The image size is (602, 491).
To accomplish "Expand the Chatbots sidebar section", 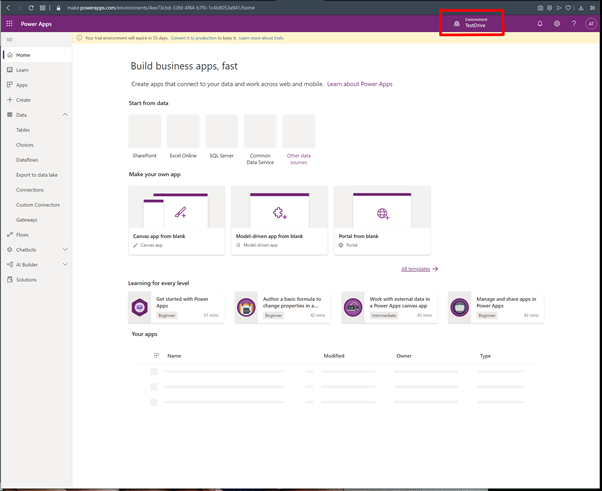I will point(65,250).
